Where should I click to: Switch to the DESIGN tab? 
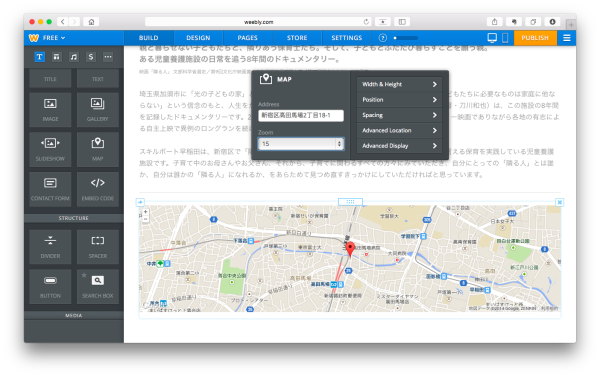click(198, 38)
